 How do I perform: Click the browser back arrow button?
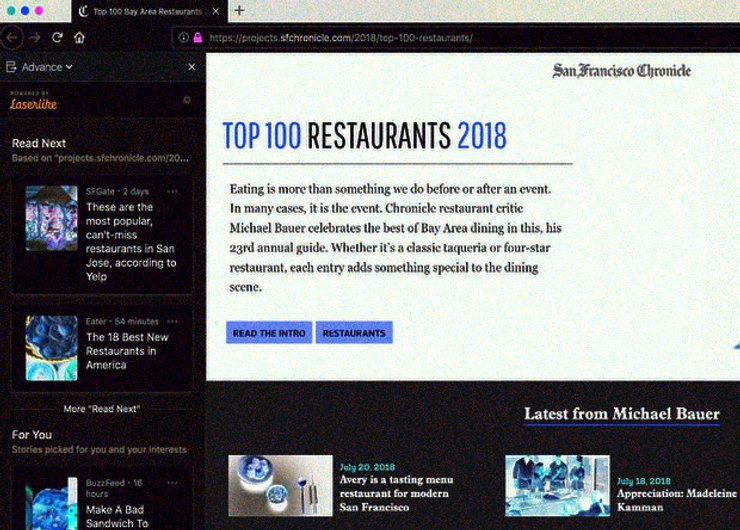12,38
